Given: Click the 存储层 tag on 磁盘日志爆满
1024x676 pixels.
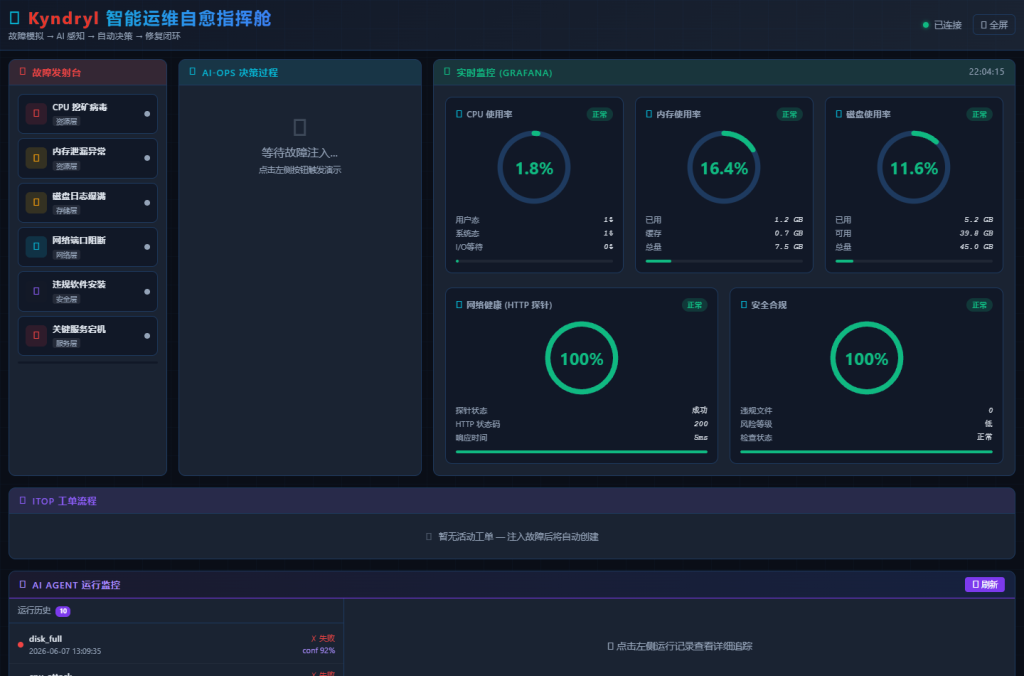Looking at the screenshot, I should coord(67,210).
